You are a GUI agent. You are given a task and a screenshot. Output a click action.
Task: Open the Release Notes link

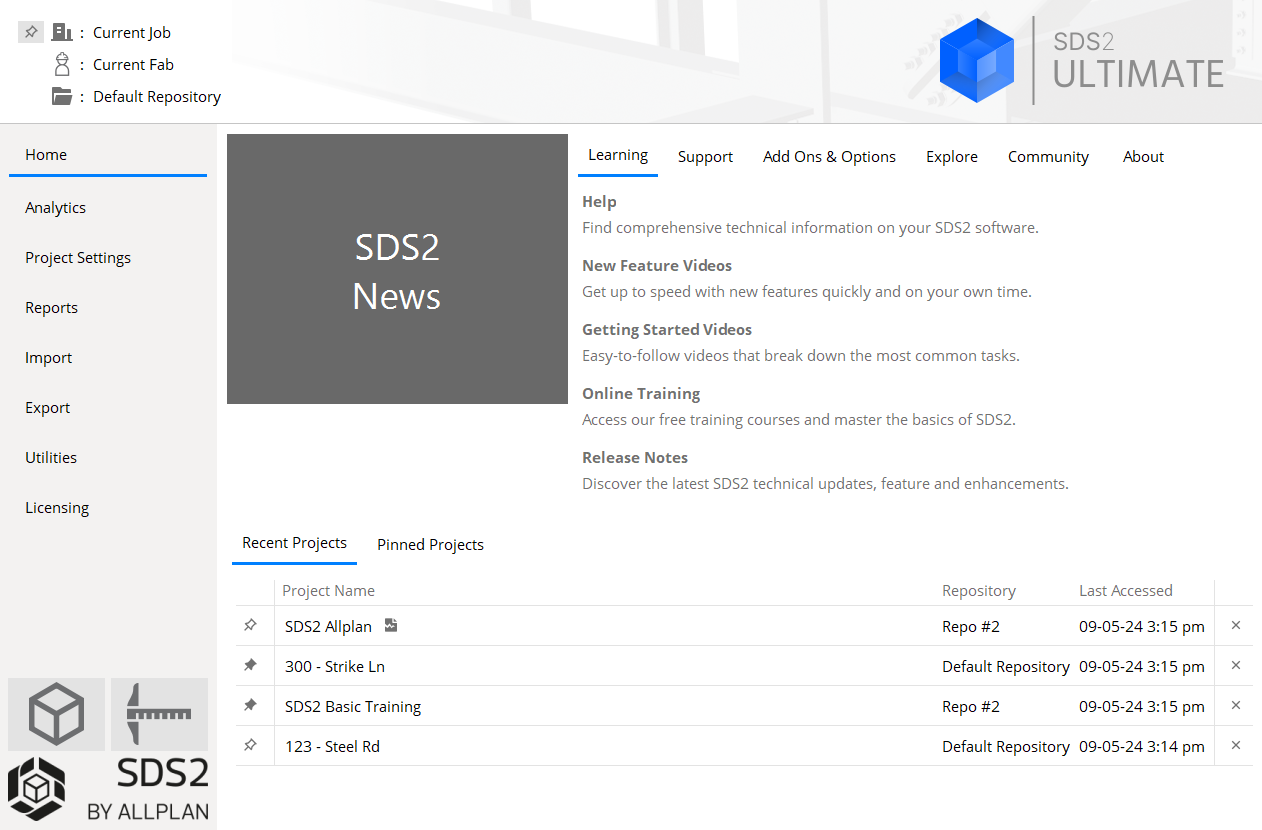click(635, 458)
